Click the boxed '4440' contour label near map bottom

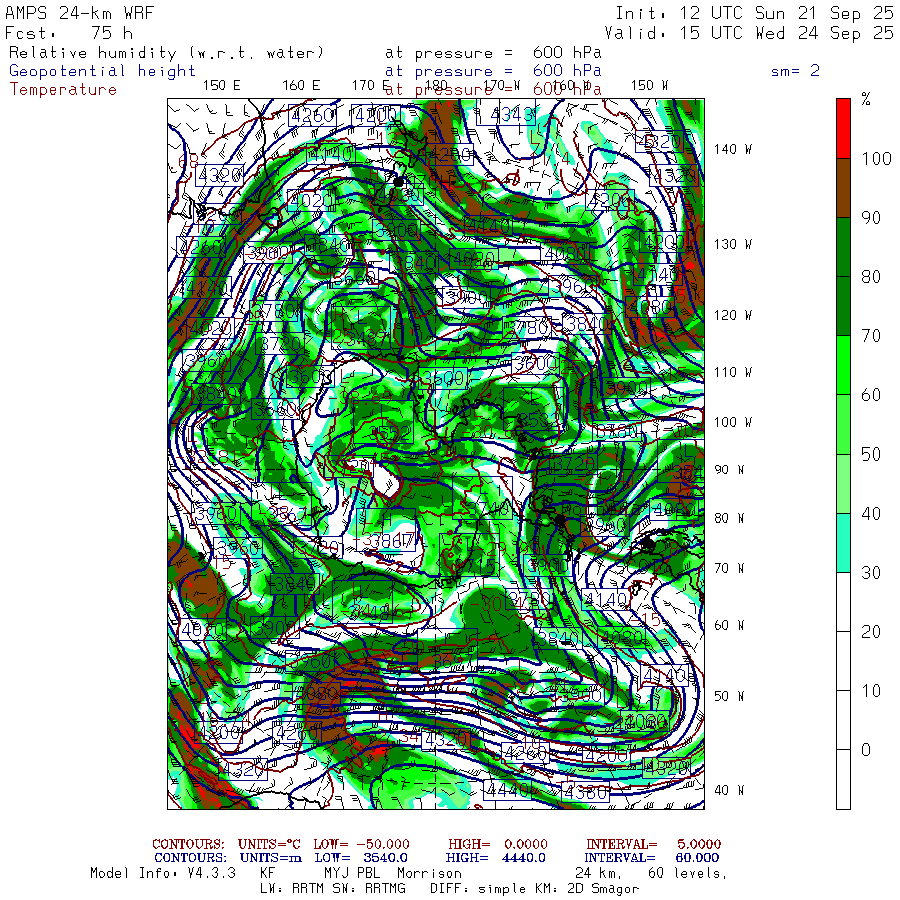(507, 790)
